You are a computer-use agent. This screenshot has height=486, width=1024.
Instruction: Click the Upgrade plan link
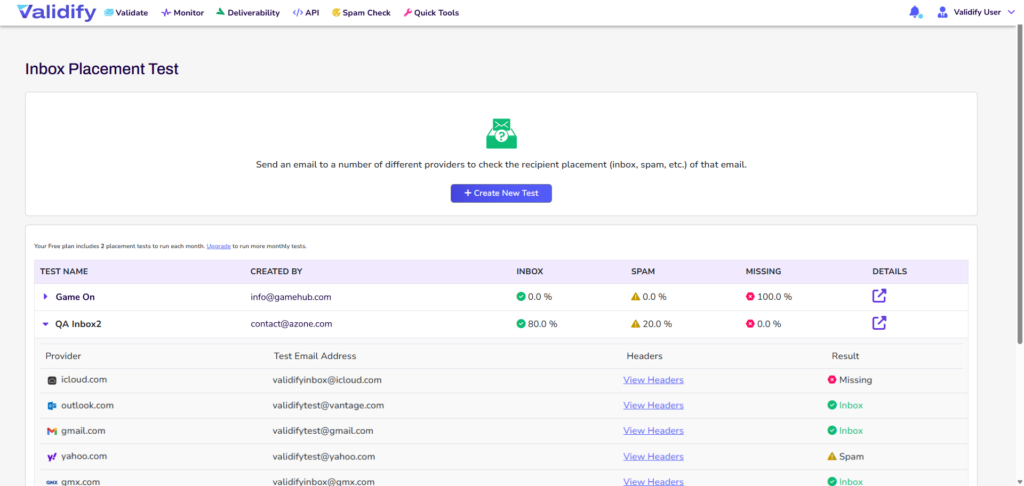(x=218, y=246)
